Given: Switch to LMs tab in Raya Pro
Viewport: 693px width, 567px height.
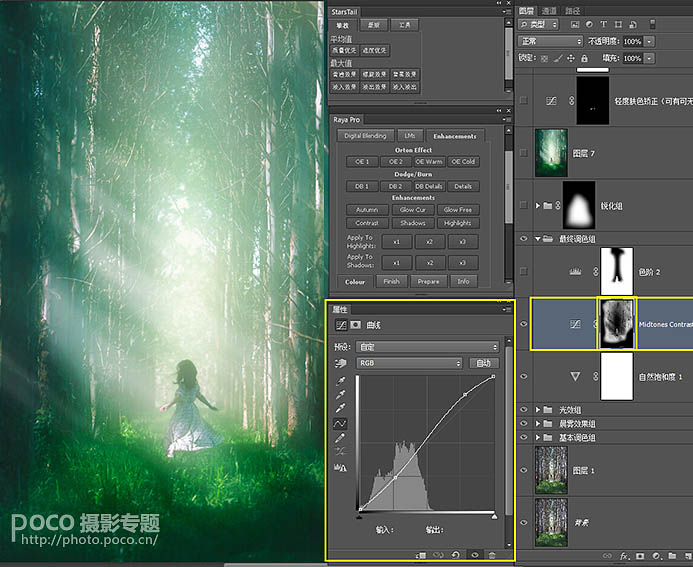Looking at the screenshot, I should (410, 136).
